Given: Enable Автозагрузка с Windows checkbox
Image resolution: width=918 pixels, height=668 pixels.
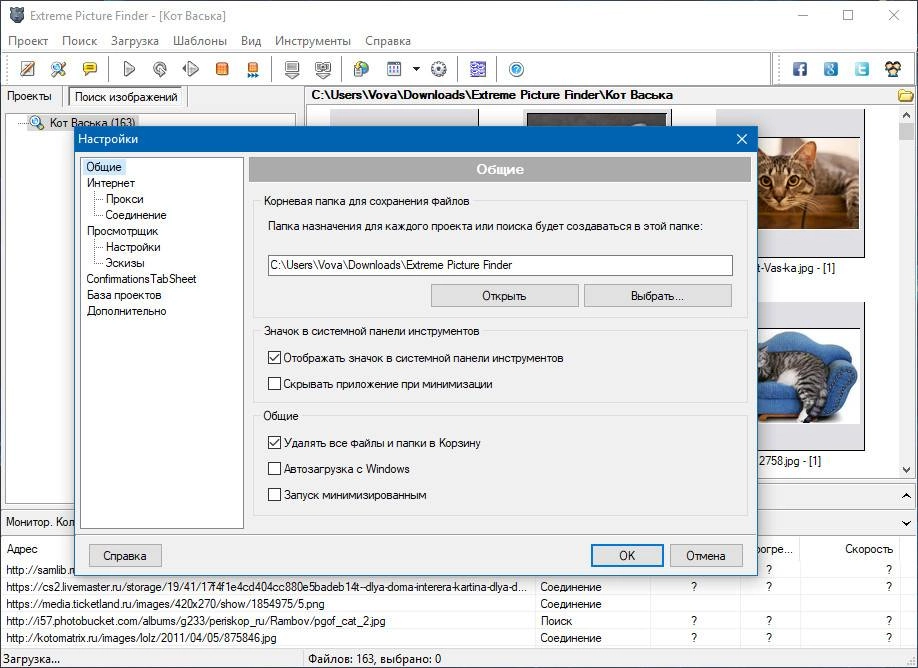Looking at the screenshot, I should [274, 468].
